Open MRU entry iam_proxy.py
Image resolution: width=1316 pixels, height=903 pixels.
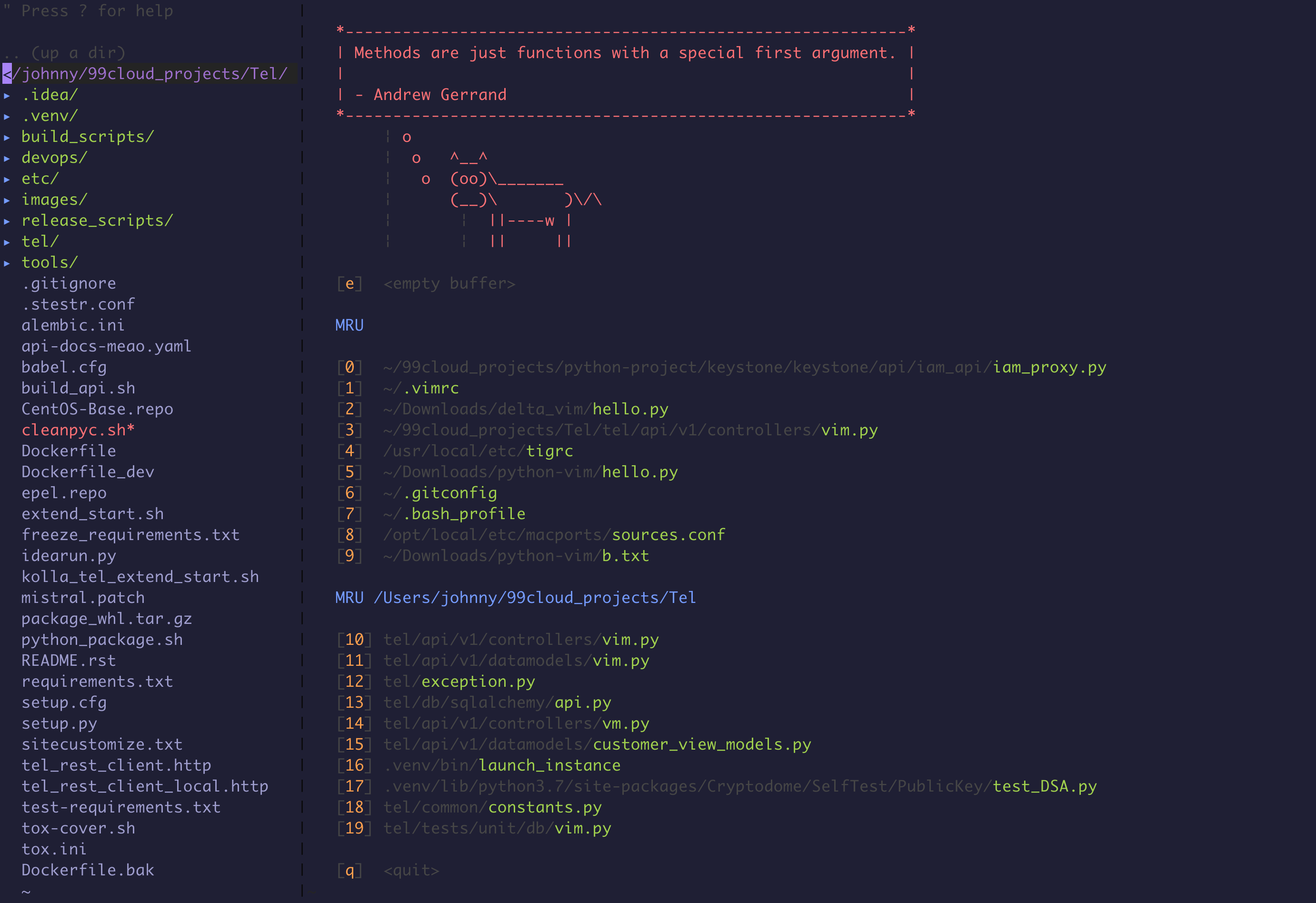[x=1049, y=367]
